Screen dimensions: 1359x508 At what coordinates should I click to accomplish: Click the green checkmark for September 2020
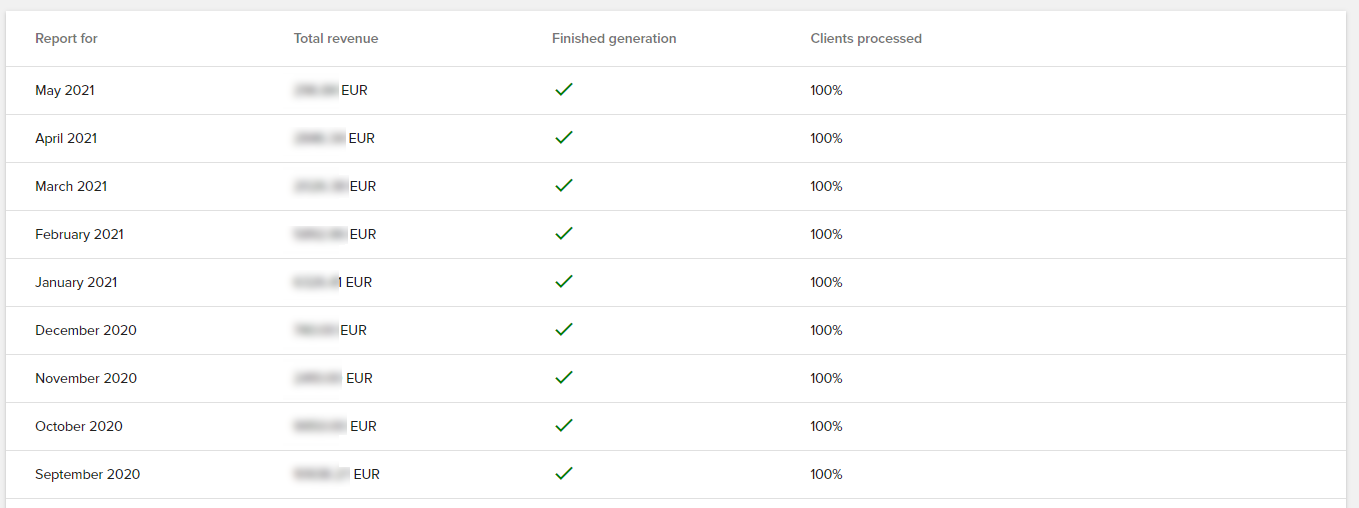(563, 474)
